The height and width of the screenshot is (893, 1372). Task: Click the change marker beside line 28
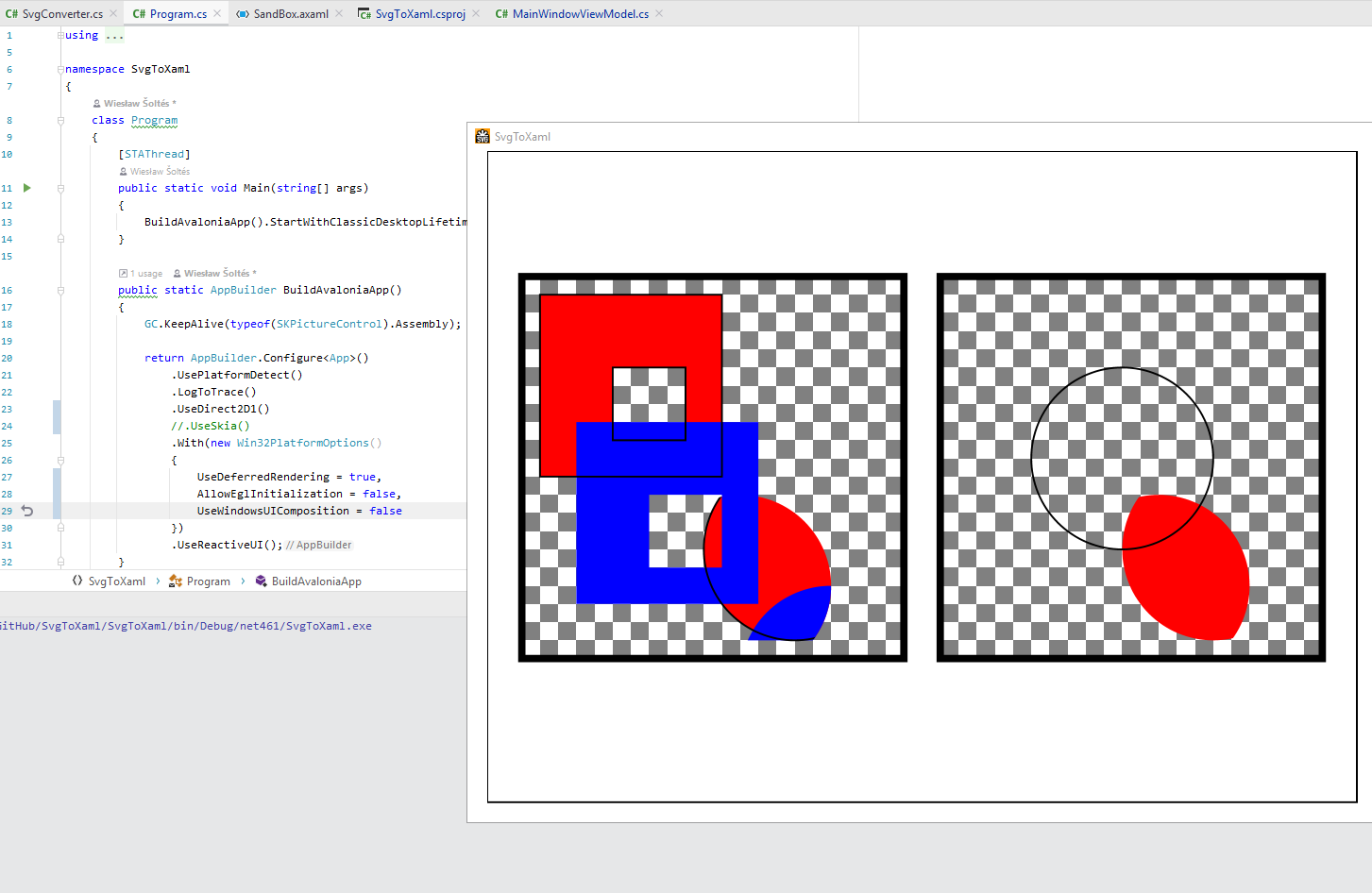57,494
